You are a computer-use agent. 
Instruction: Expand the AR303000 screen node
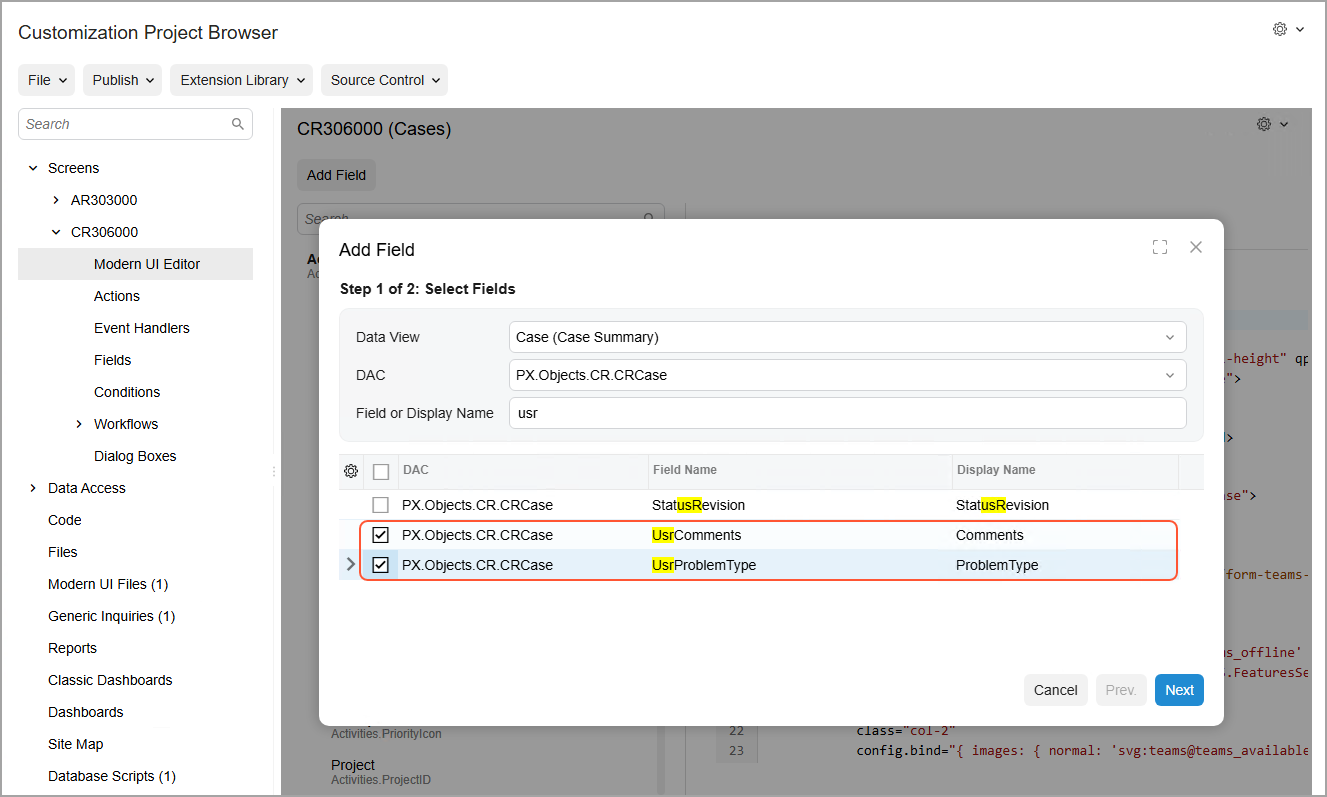[56, 200]
